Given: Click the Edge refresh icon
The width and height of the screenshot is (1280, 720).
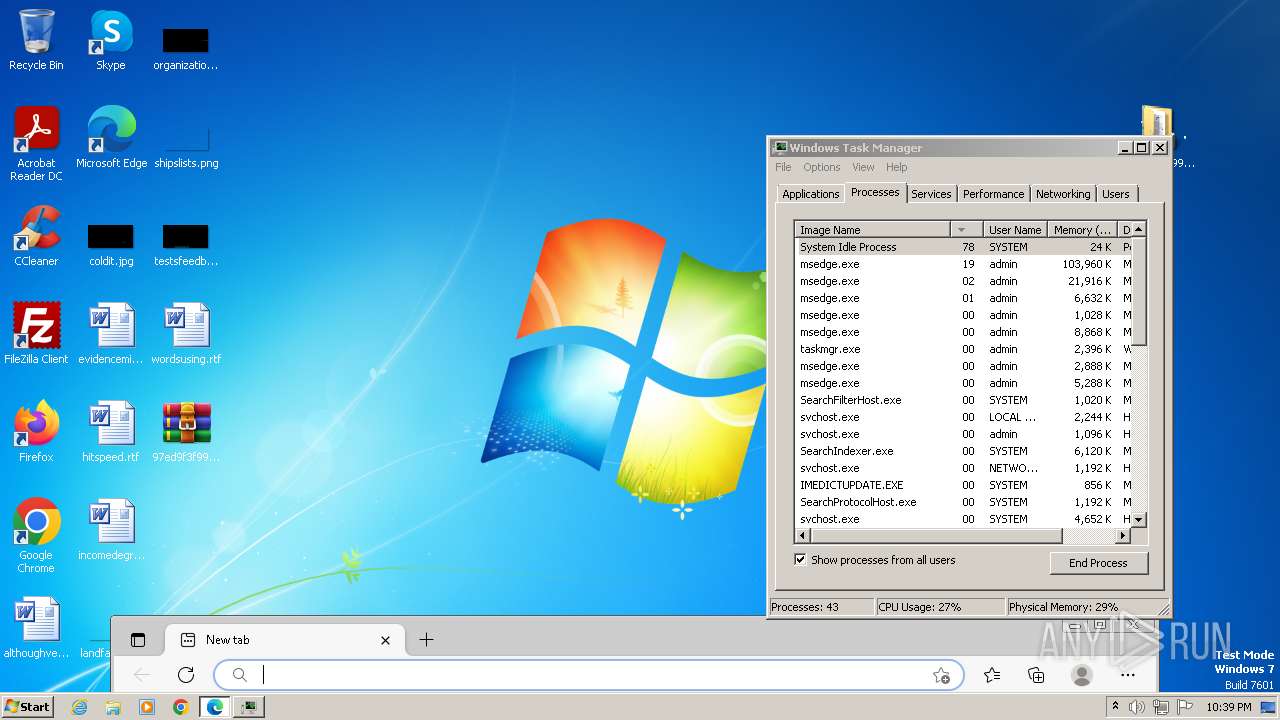Looking at the screenshot, I should click(185, 675).
